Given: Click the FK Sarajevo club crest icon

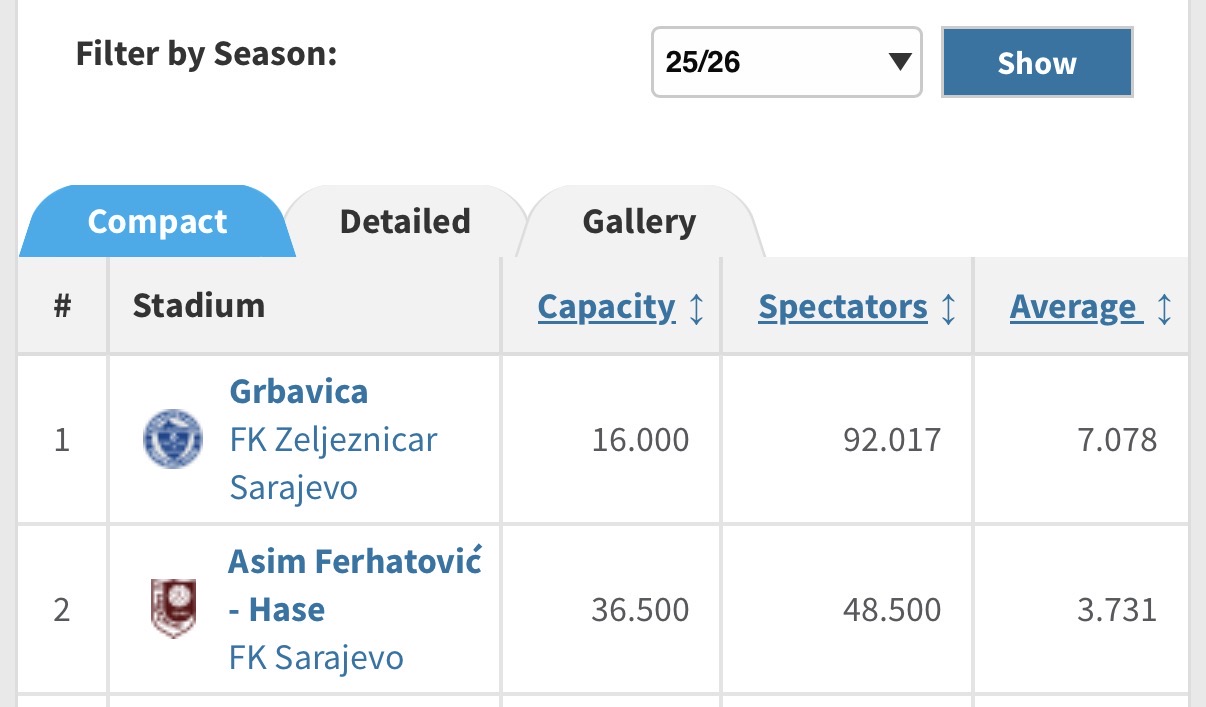Looking at the screenshot, I should (x=173, y=608).
